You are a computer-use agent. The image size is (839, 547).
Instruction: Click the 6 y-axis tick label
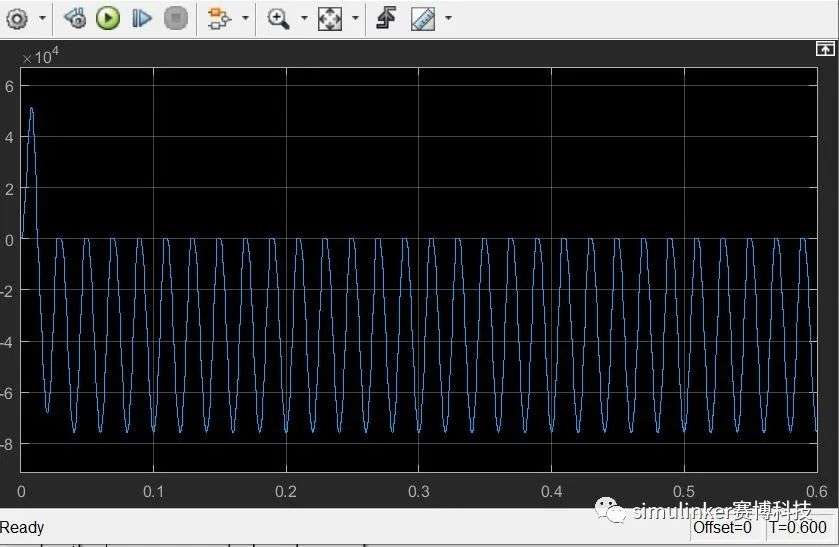tap(9, 86)
